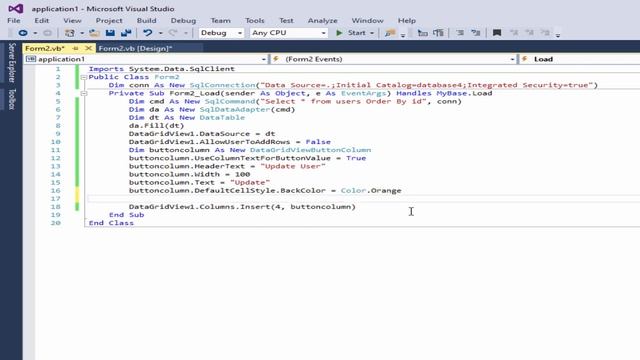This screenshot has width=640, height=360.
Task: Pin the Form2.vb tab
Action: coord(75,48)
